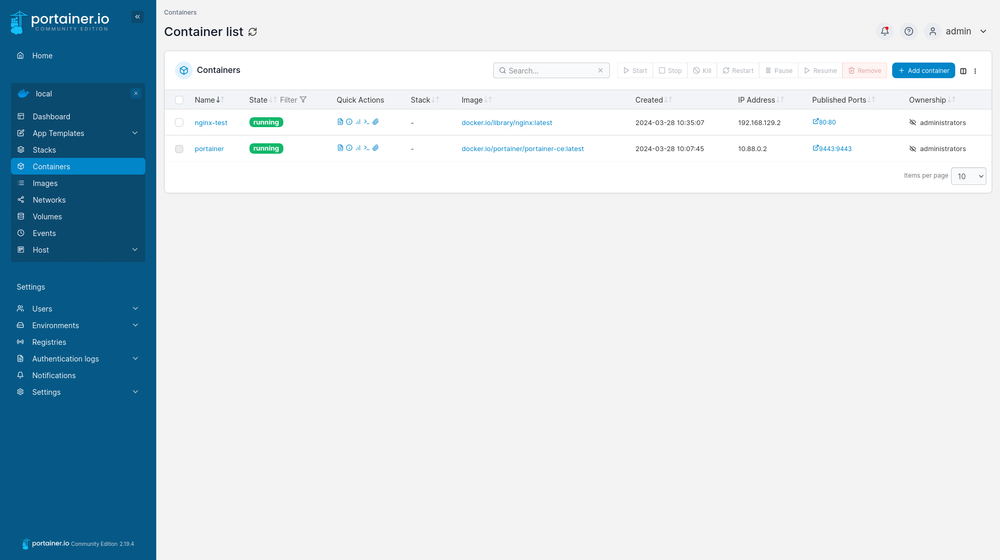
Task: Open the three-dot table settings menu
Action: click(x=975, y=71)
